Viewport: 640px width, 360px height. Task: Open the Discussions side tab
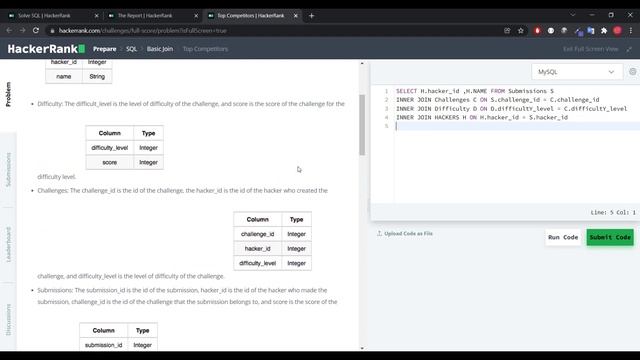click(x=8, y=320)
